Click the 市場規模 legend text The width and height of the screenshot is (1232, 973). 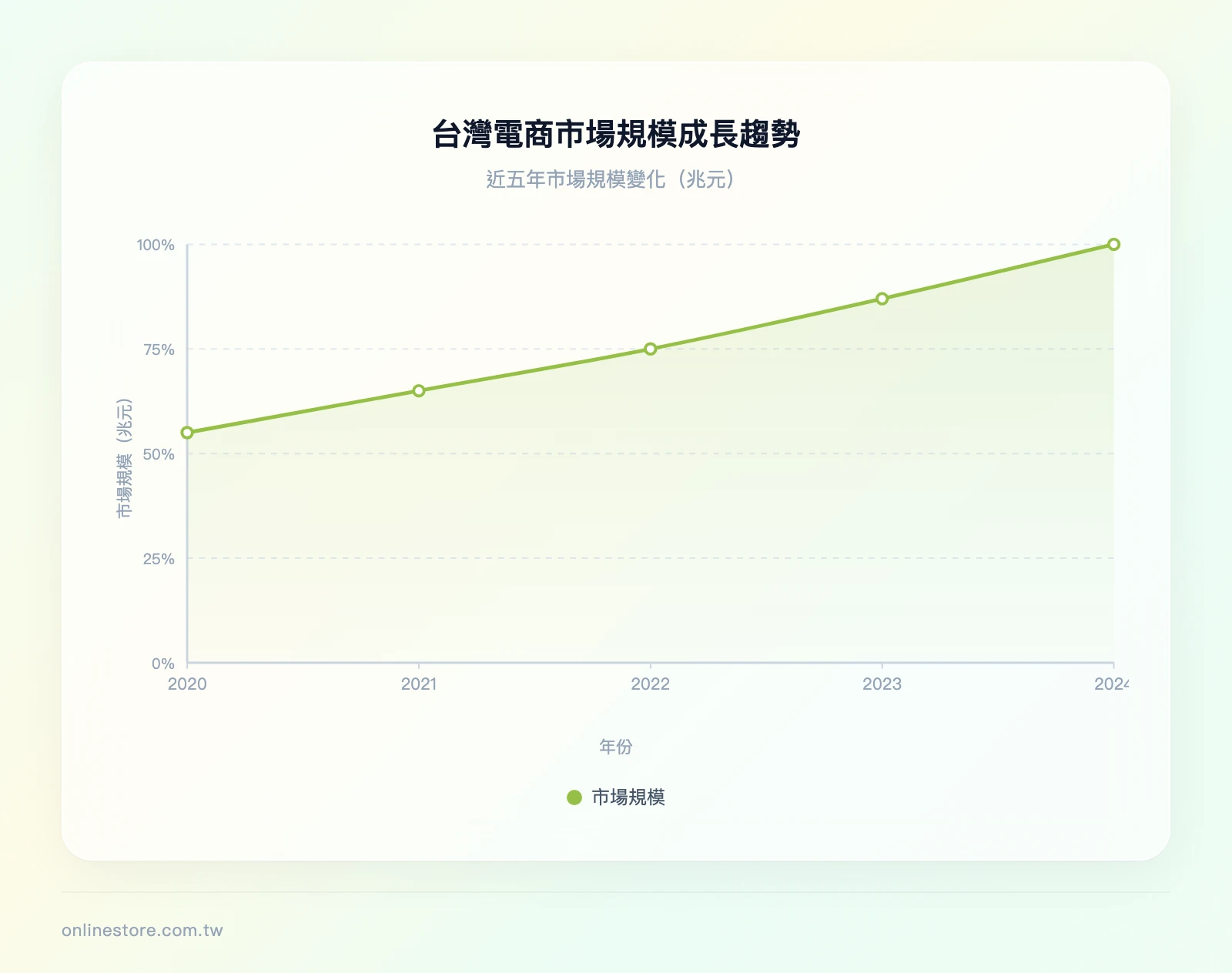[628, 798]
